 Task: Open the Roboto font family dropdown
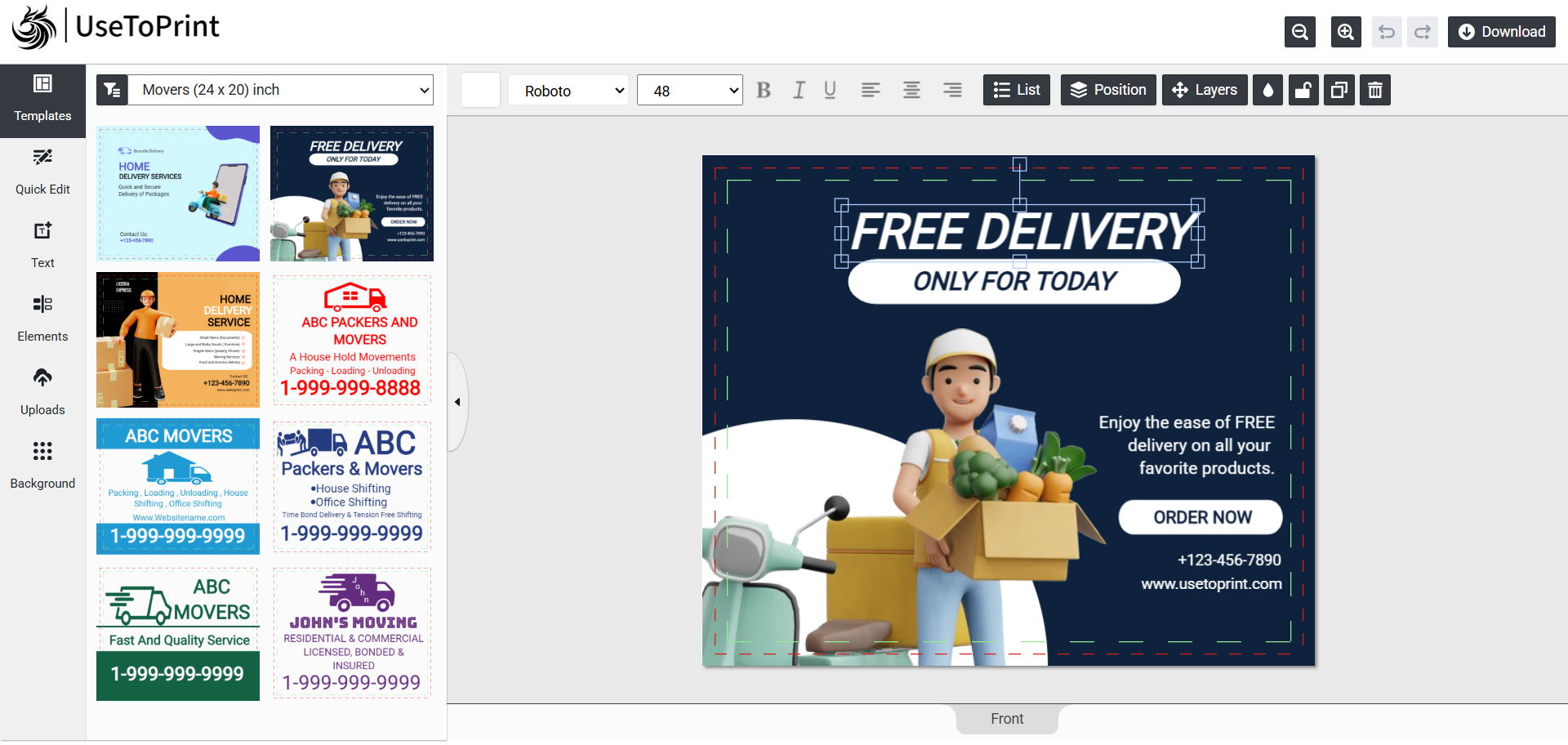(568, 90)
